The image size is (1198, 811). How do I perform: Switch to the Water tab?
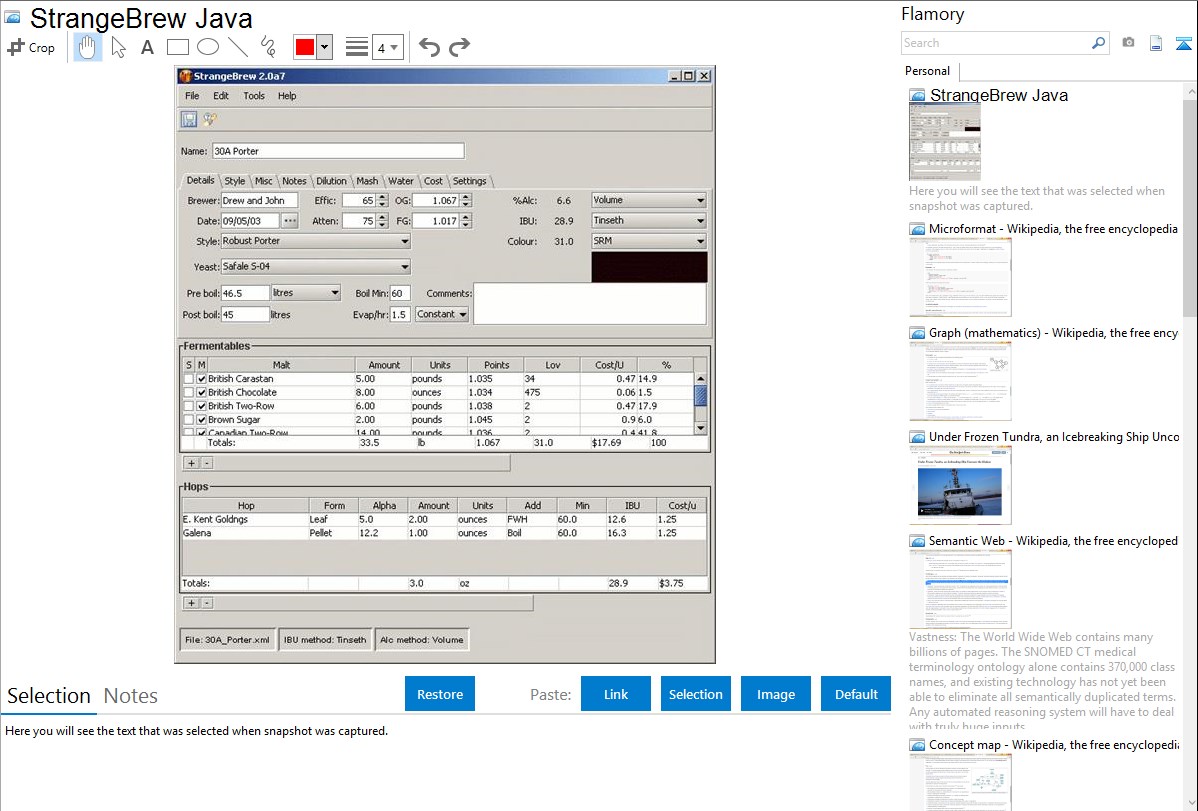[400, 181]
